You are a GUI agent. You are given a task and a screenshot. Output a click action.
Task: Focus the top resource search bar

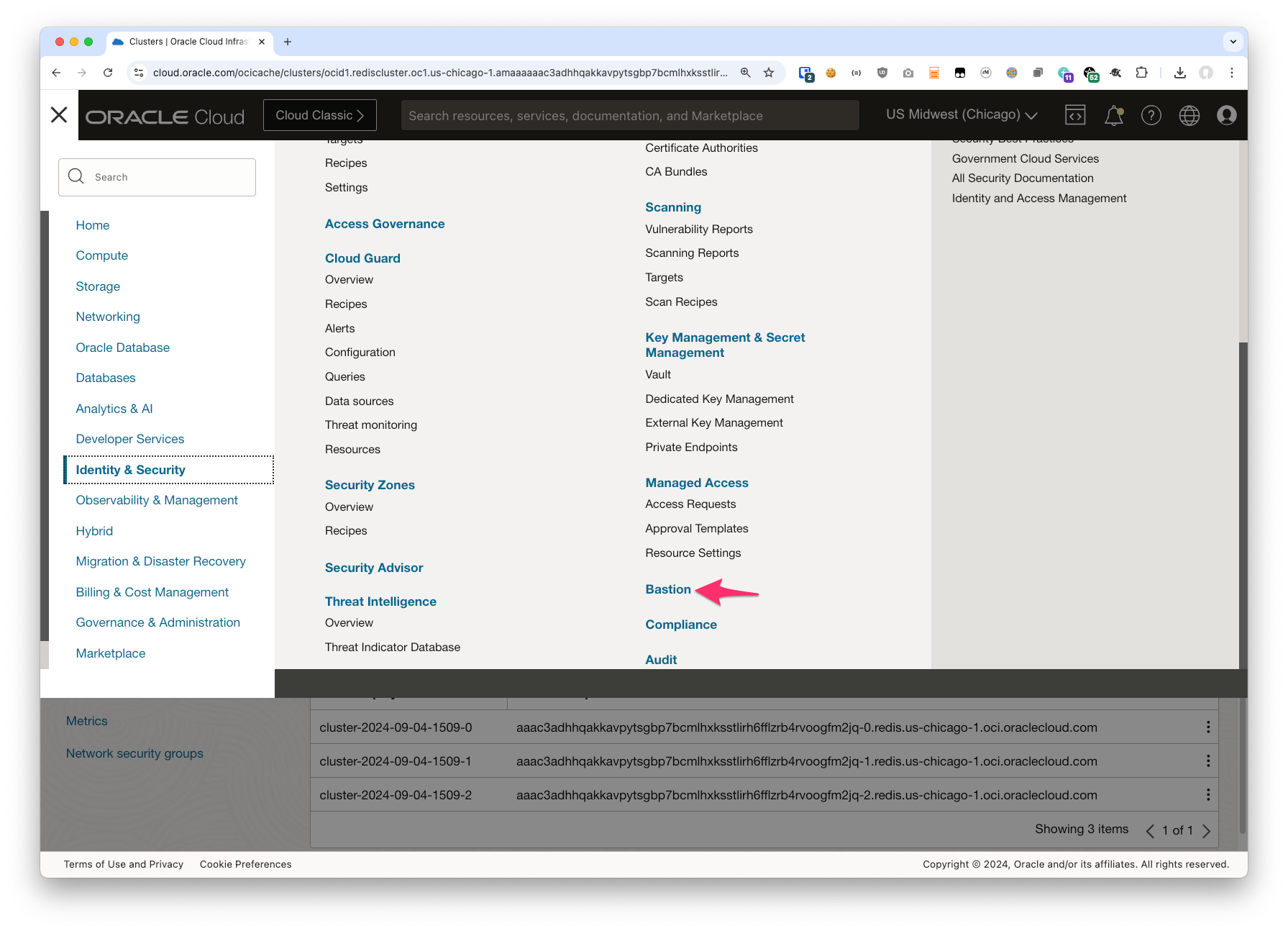coord(629,116)
